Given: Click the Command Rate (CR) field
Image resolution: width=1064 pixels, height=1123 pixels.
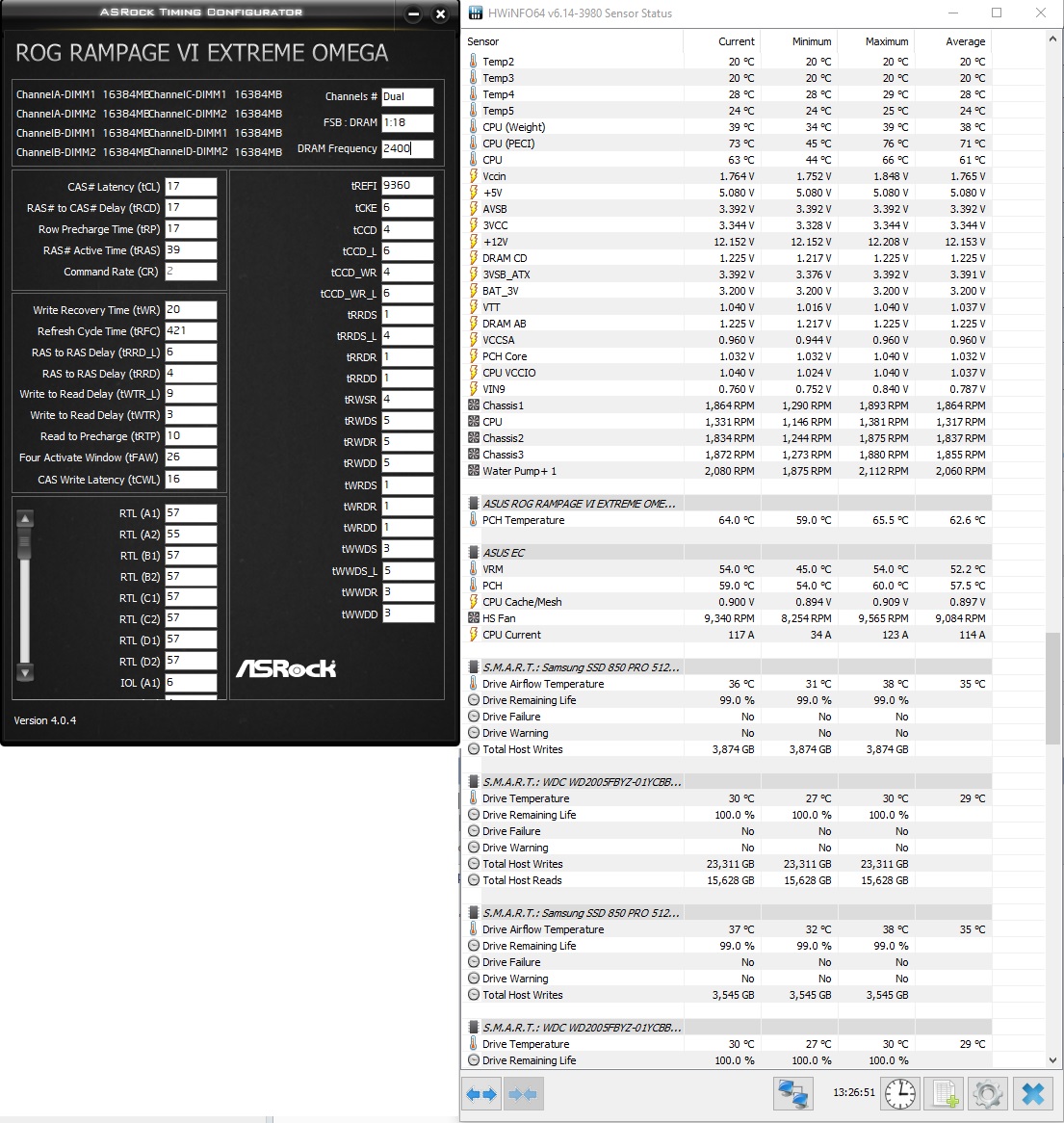Looking at the screenshot, I should click(191, 272).
